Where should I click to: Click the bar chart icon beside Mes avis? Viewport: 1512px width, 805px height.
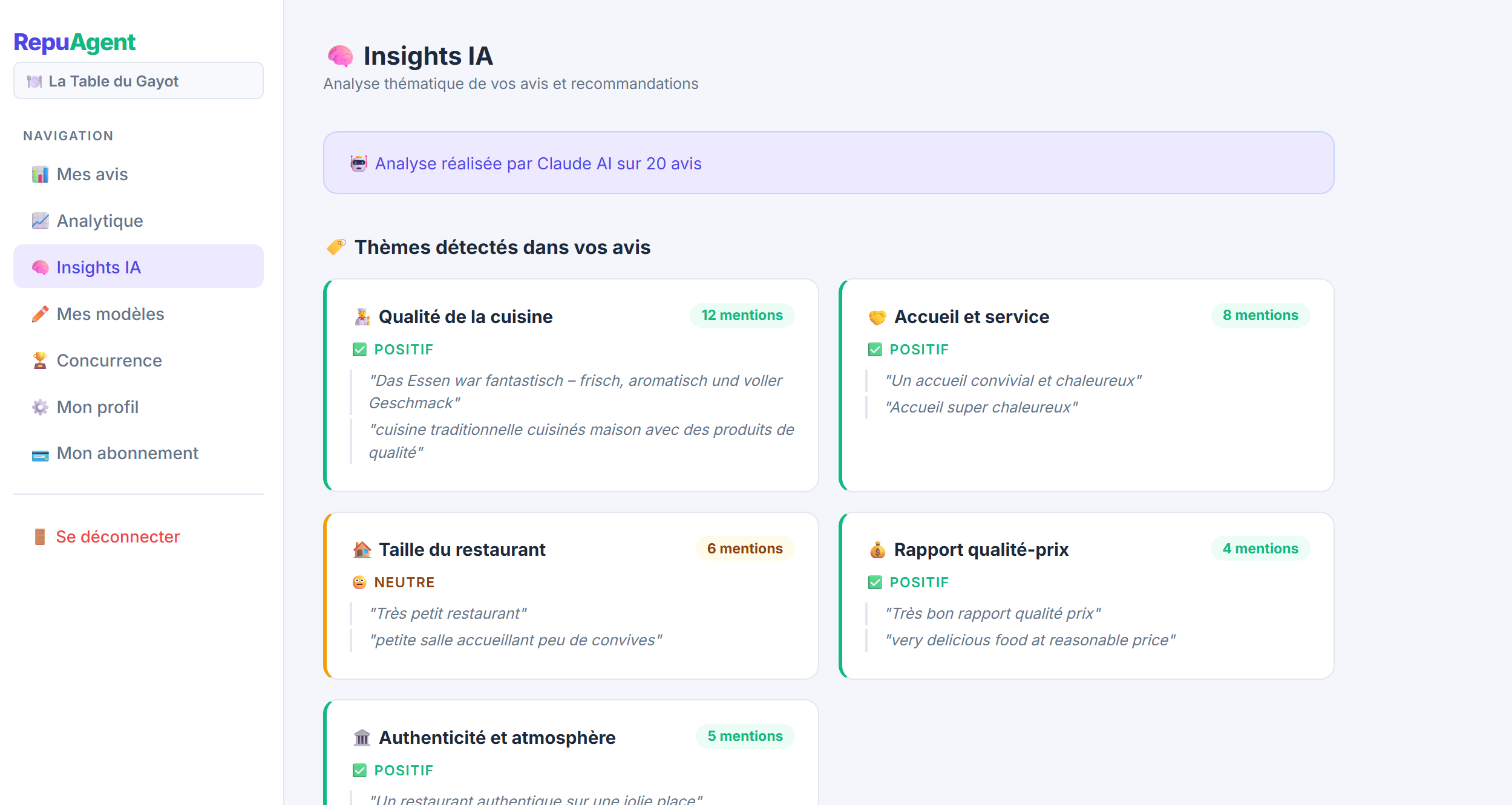[40, 175]
